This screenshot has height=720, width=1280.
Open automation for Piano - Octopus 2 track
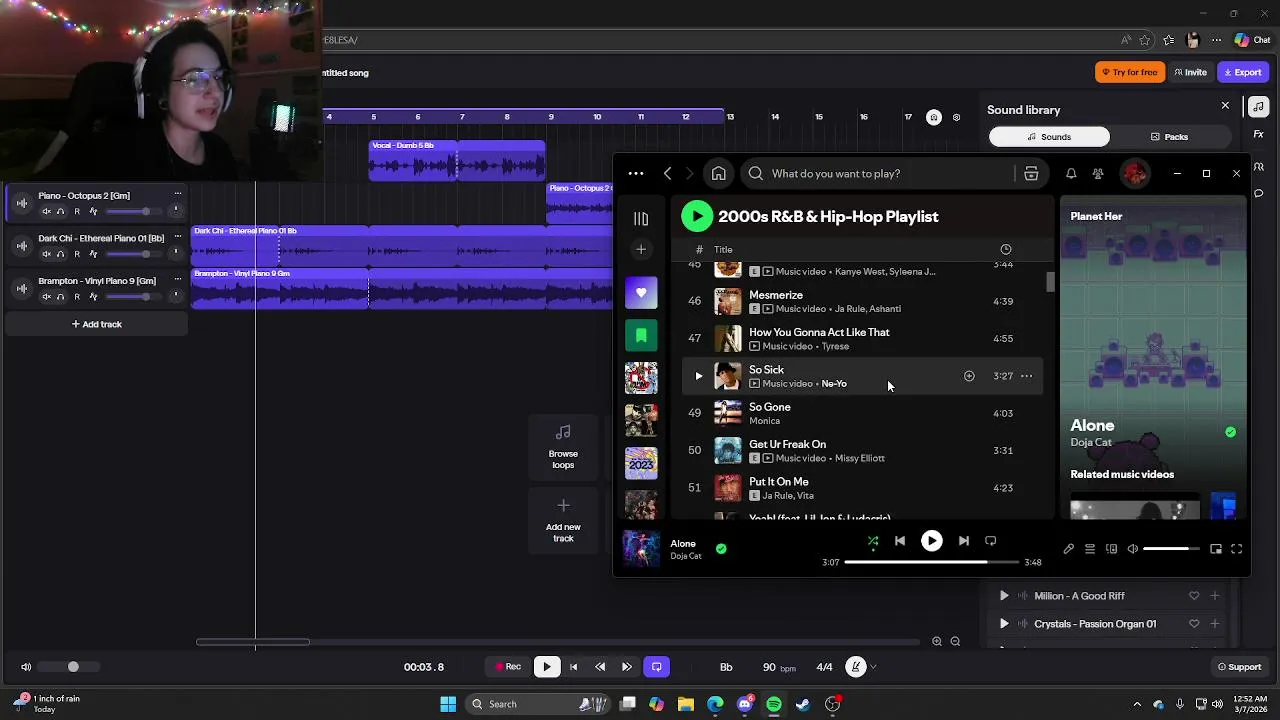(x=93, y=211)
